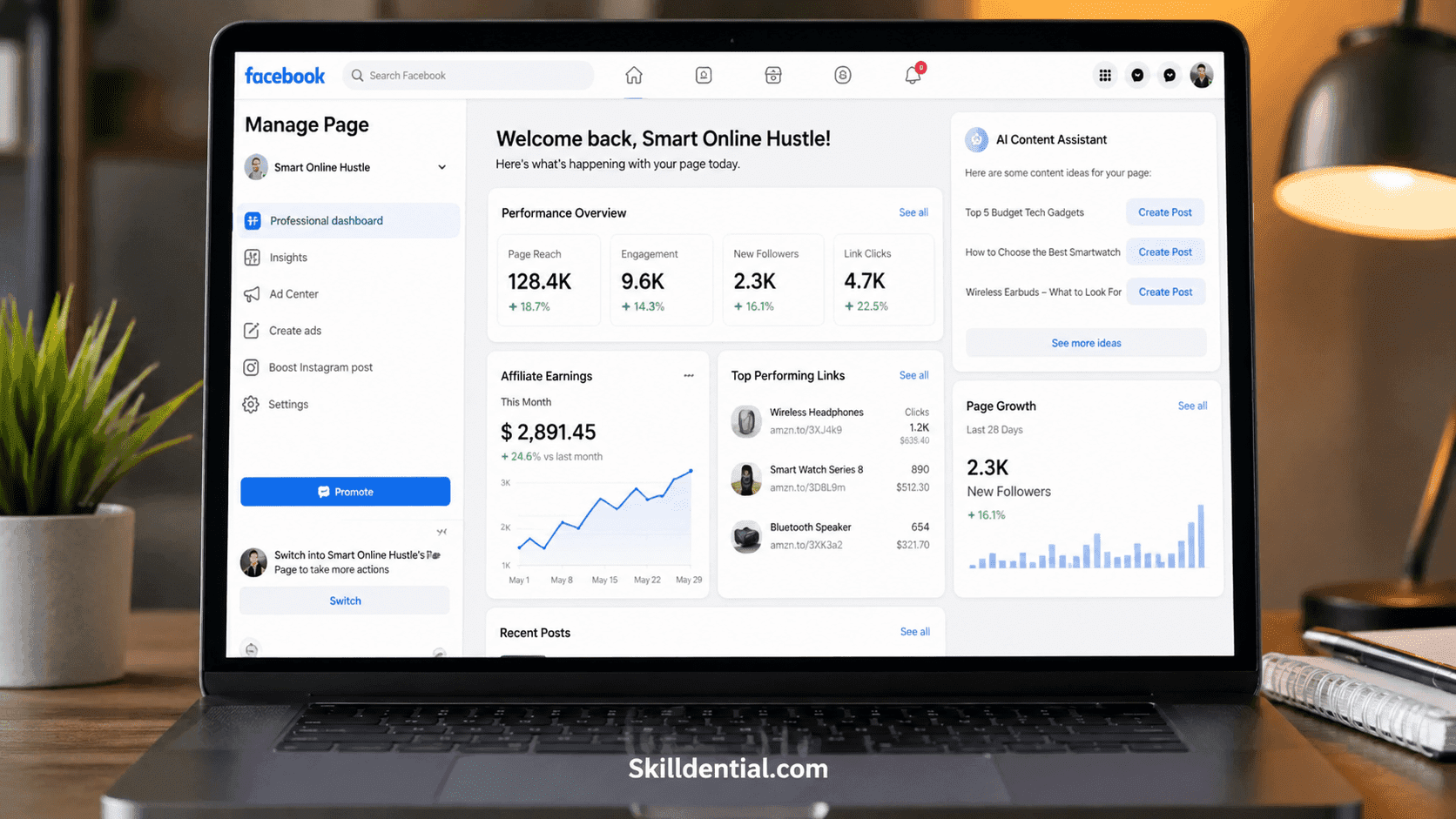Image resolution: width=1456 pixels, height=819 pixels.
Task: Click the Search Facebook input field
Action: (x=468, y=76)
